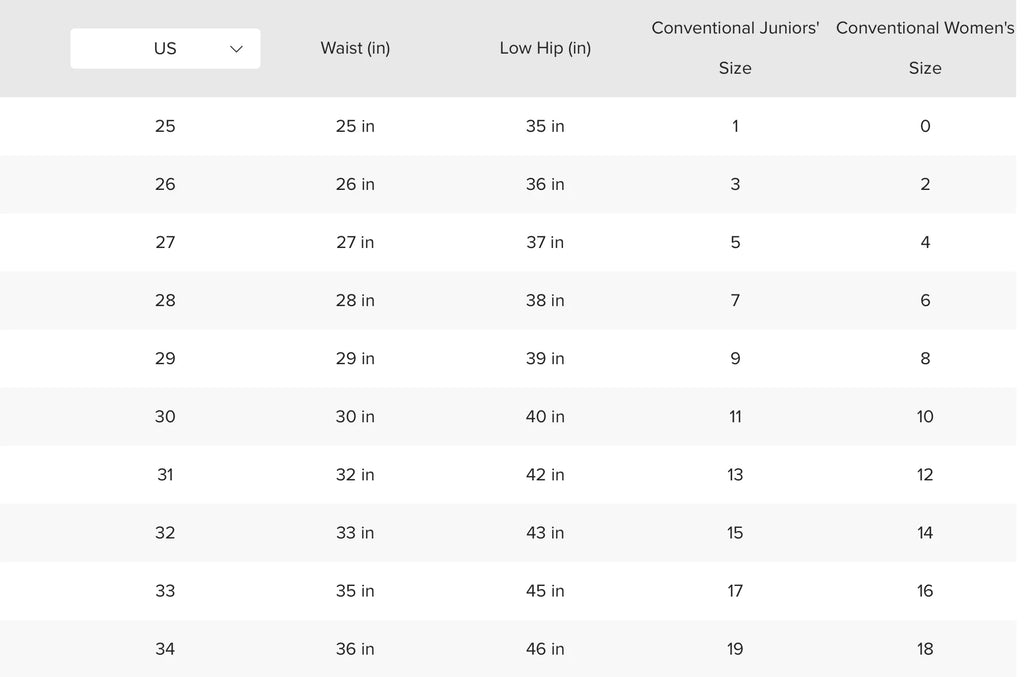Click the 29 in waist value
The height and width of the screenshot is (677, 1024).
(x=355, y=358)
